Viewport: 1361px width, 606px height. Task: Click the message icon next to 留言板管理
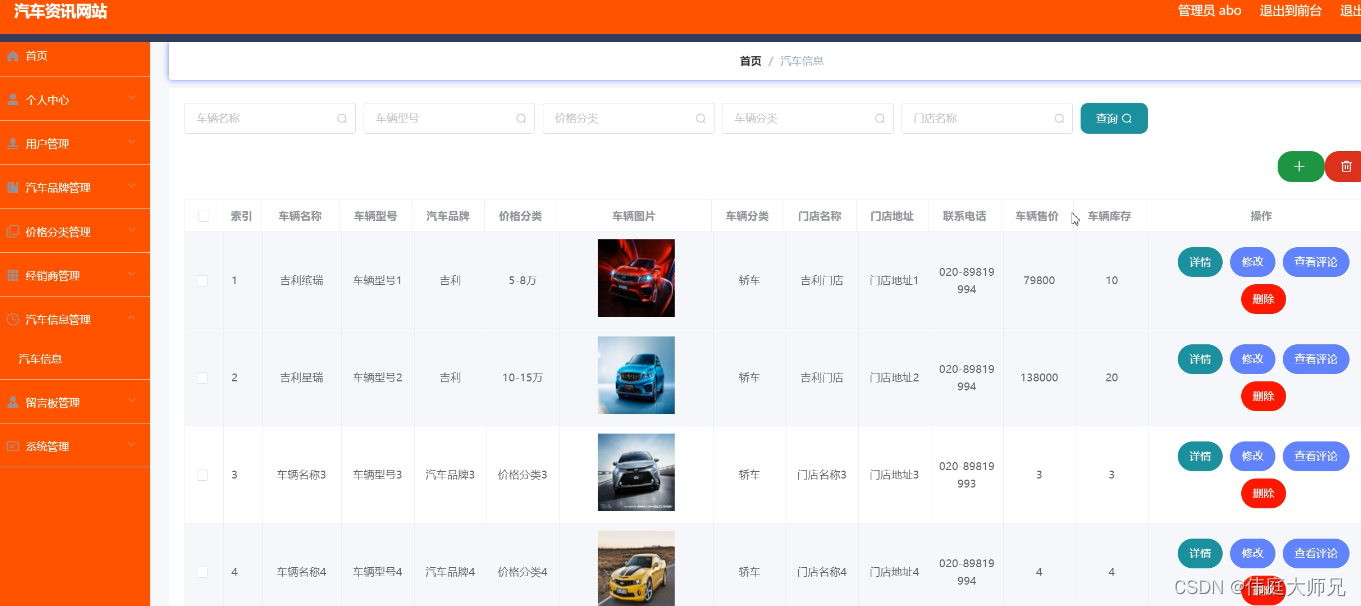point(14,401)
